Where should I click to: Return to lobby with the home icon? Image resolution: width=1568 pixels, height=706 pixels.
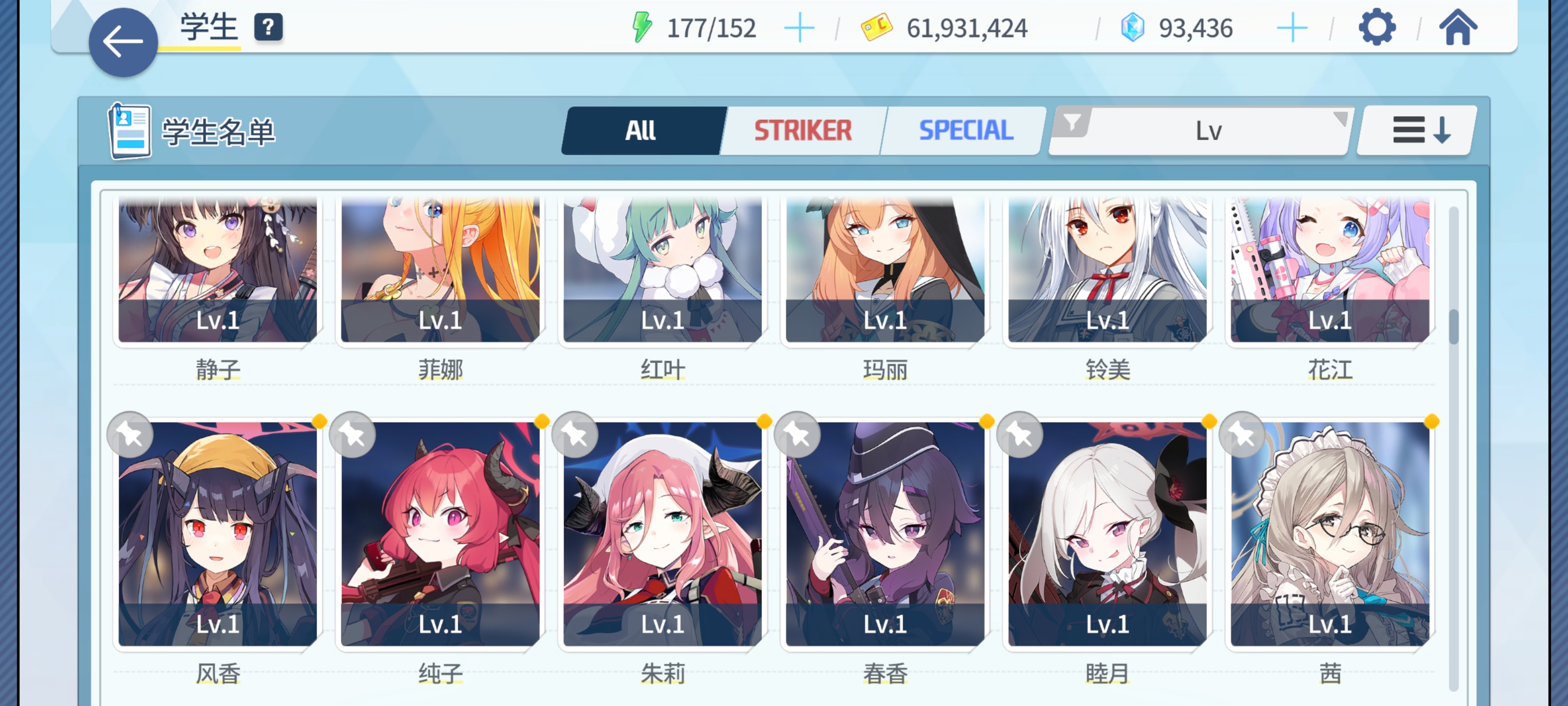coord(1458,27)
